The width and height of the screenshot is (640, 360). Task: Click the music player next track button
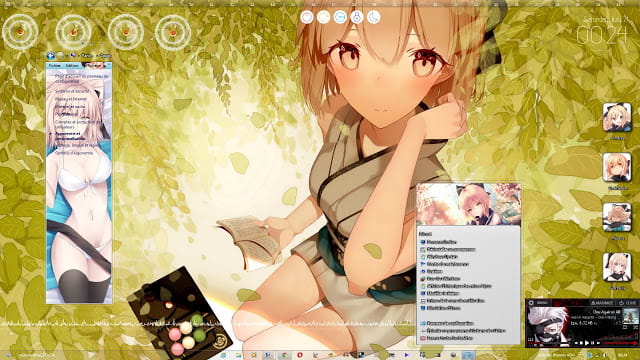598,343
